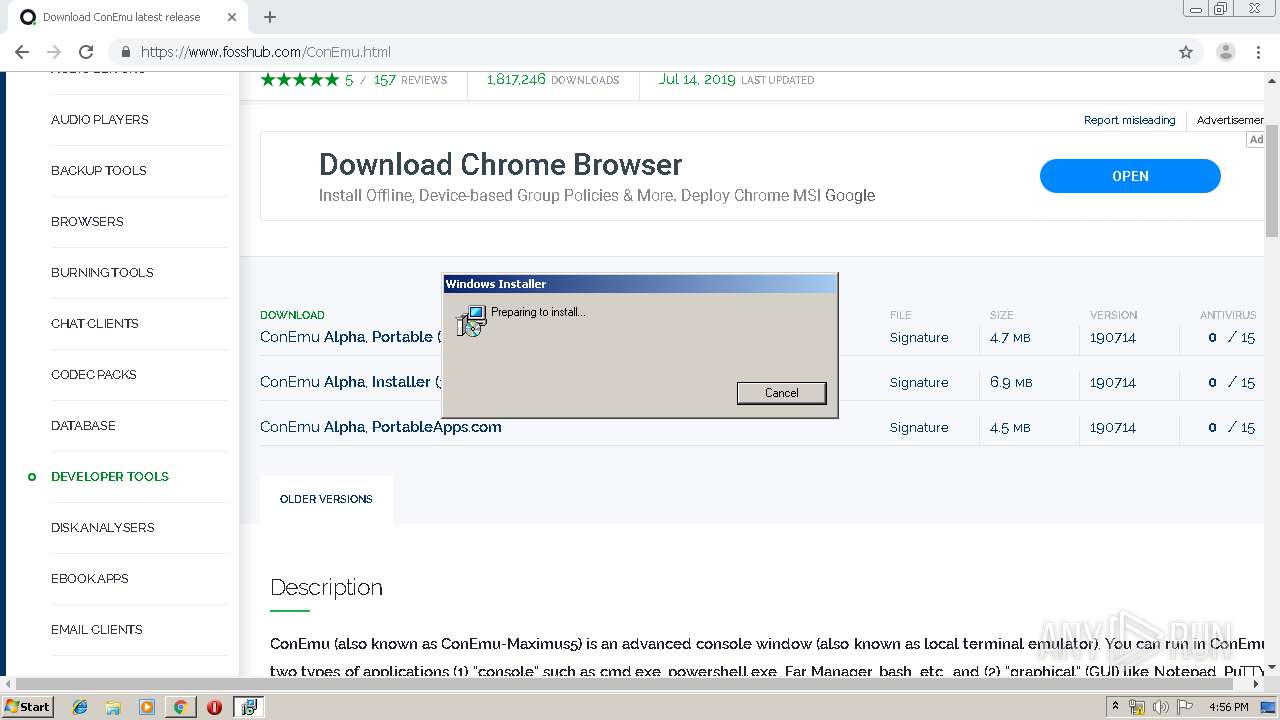
Task: Open the BURNING TOOLS category
Action: [x=102, y=272]
